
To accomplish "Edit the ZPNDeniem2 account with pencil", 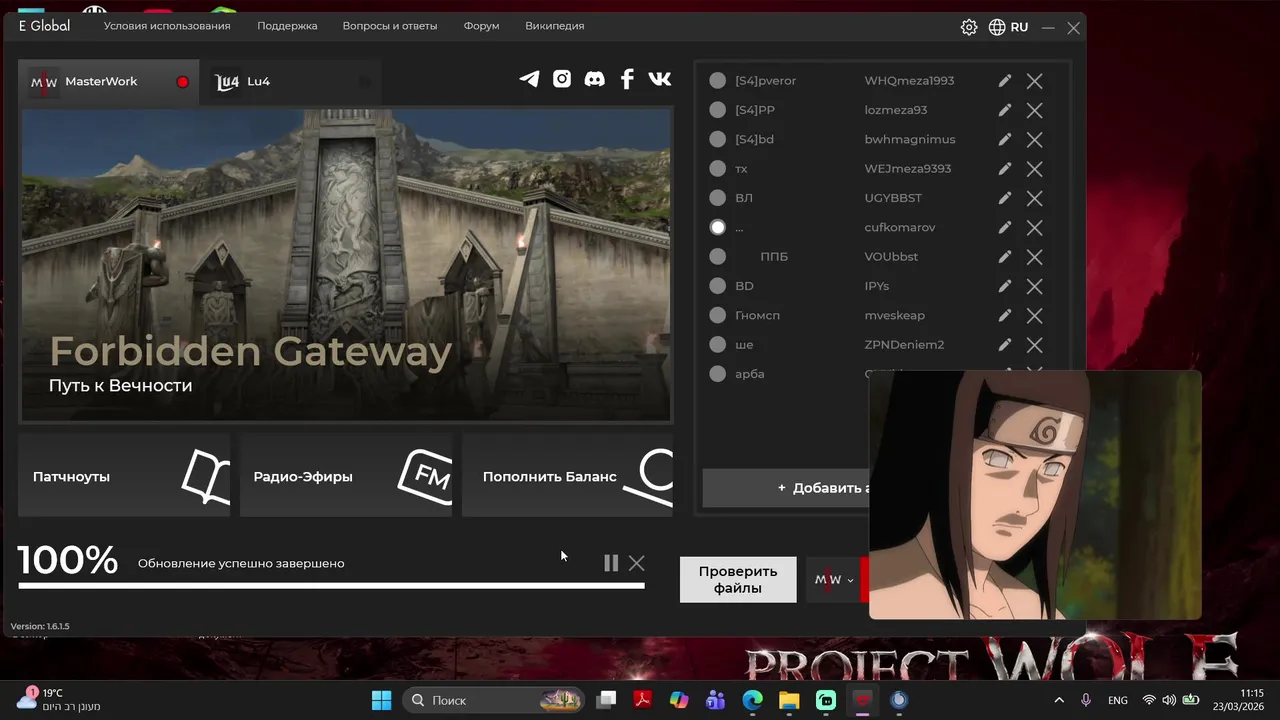I will [1005, 345].
